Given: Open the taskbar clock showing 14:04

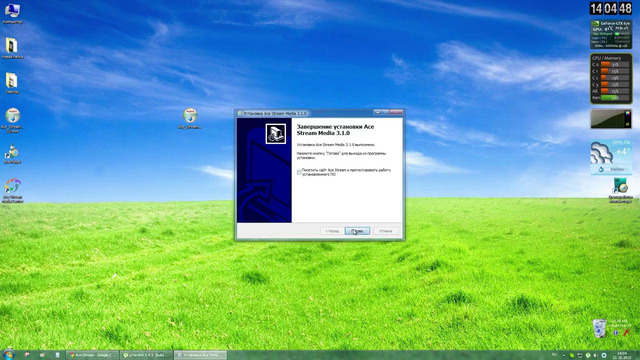Looking at the screenshot, I should coord(622,355).
